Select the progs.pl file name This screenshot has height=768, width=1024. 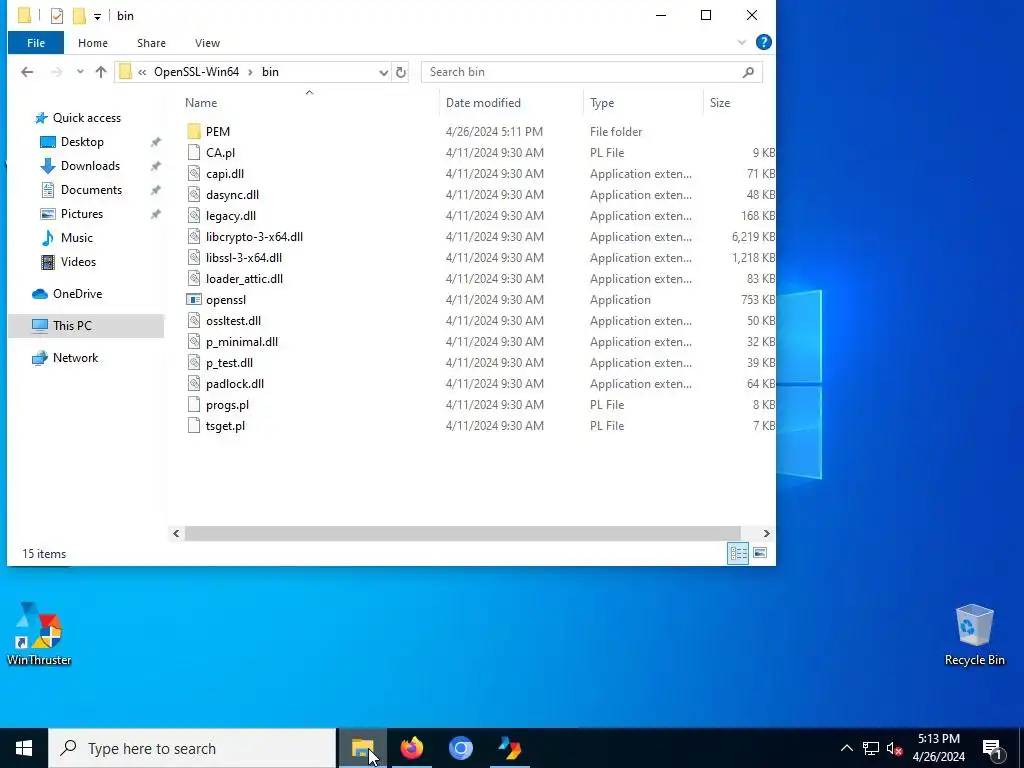[x=227, y=405]
